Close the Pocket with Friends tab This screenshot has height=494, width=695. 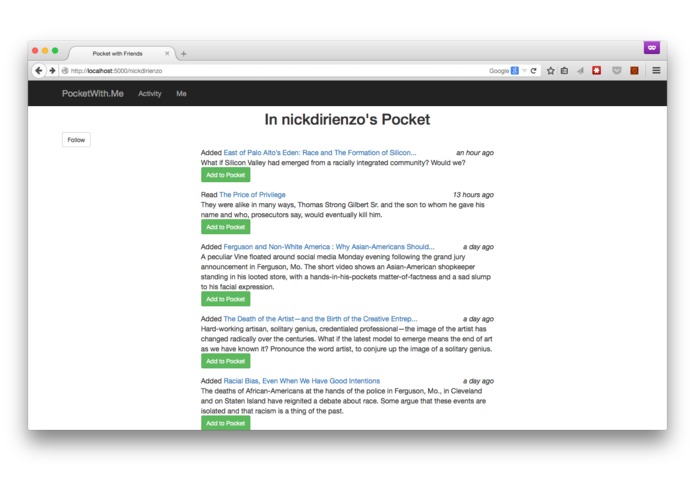[167, 54]
